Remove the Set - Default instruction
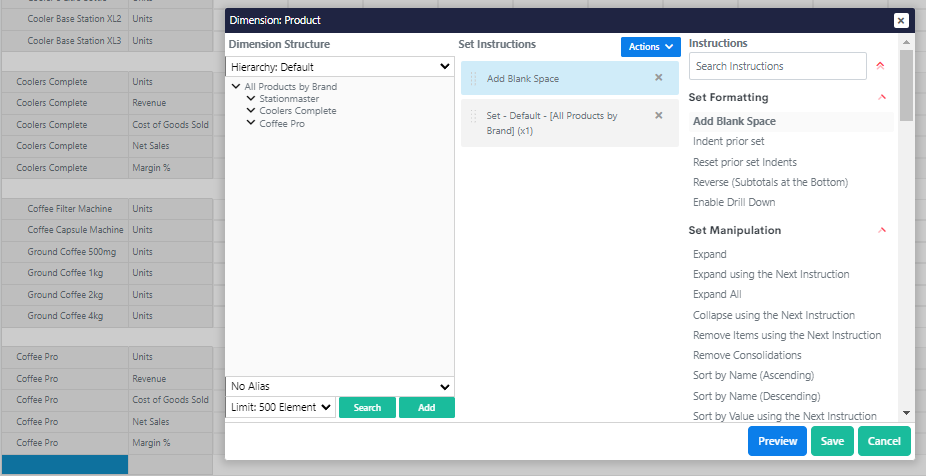The height and width of the screenshot is (476, 926). pos(658,116)
